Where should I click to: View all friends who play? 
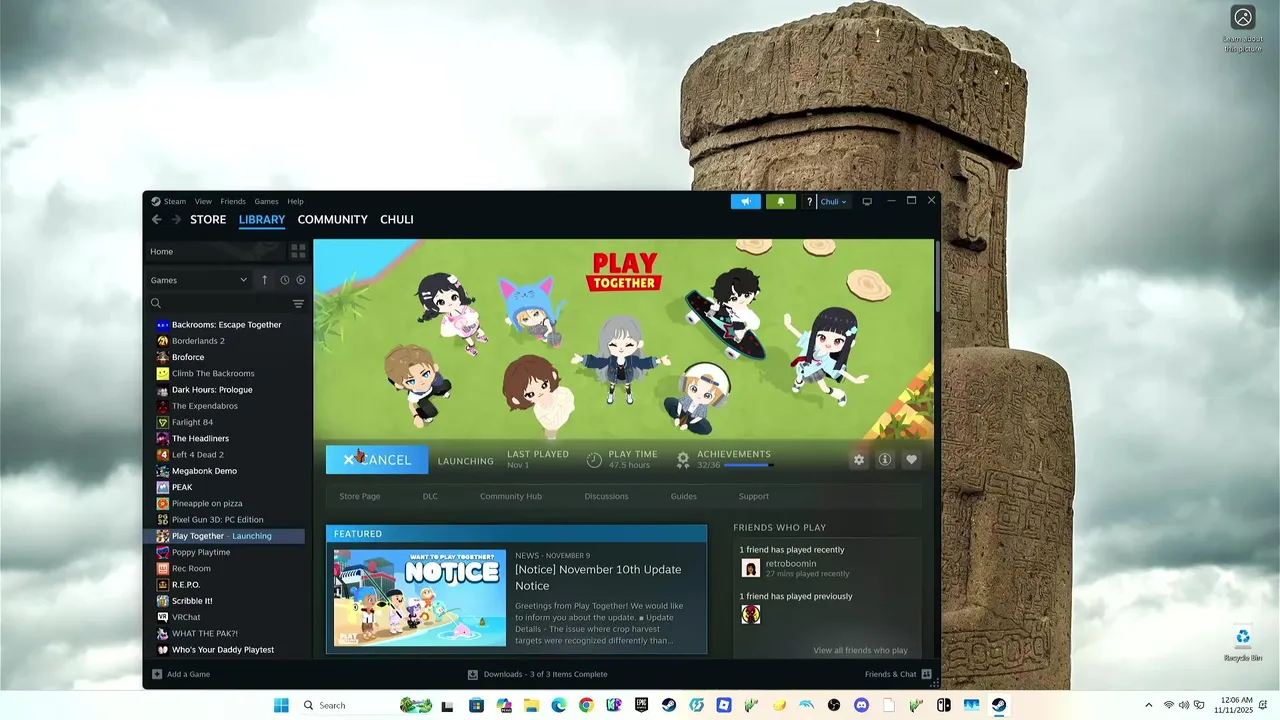pos(860,650)
